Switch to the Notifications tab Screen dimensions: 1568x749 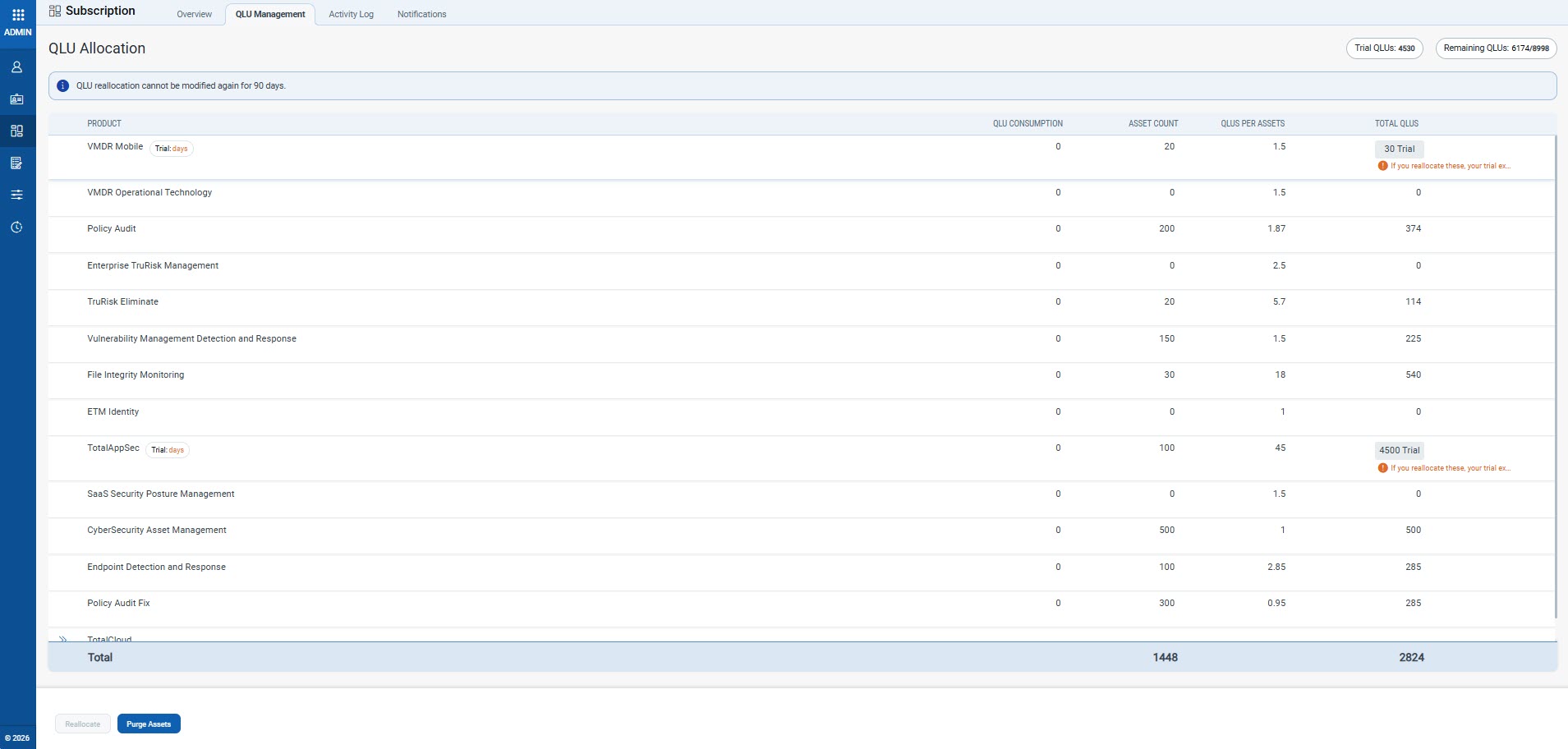coord(421,14)
